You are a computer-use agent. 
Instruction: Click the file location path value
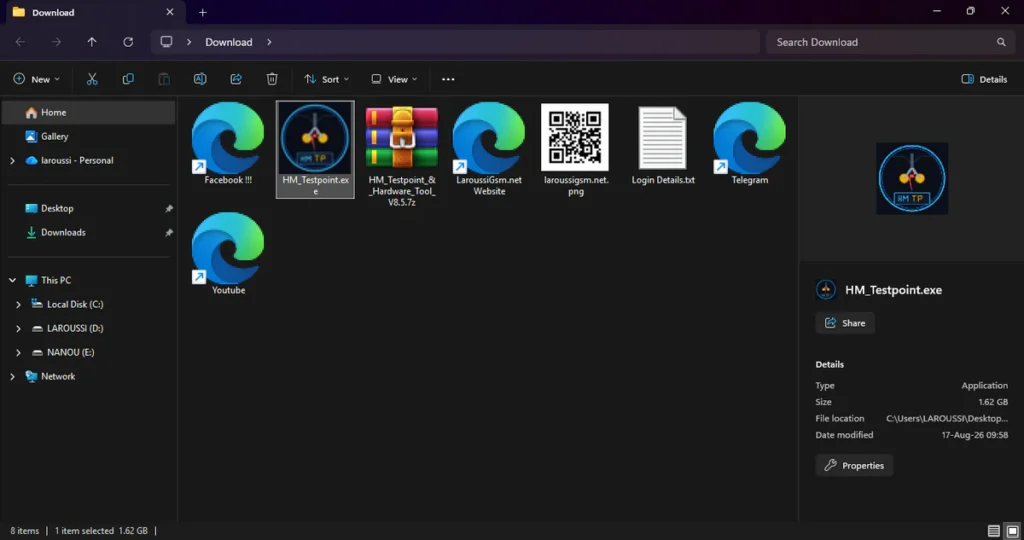pos(946,419)
